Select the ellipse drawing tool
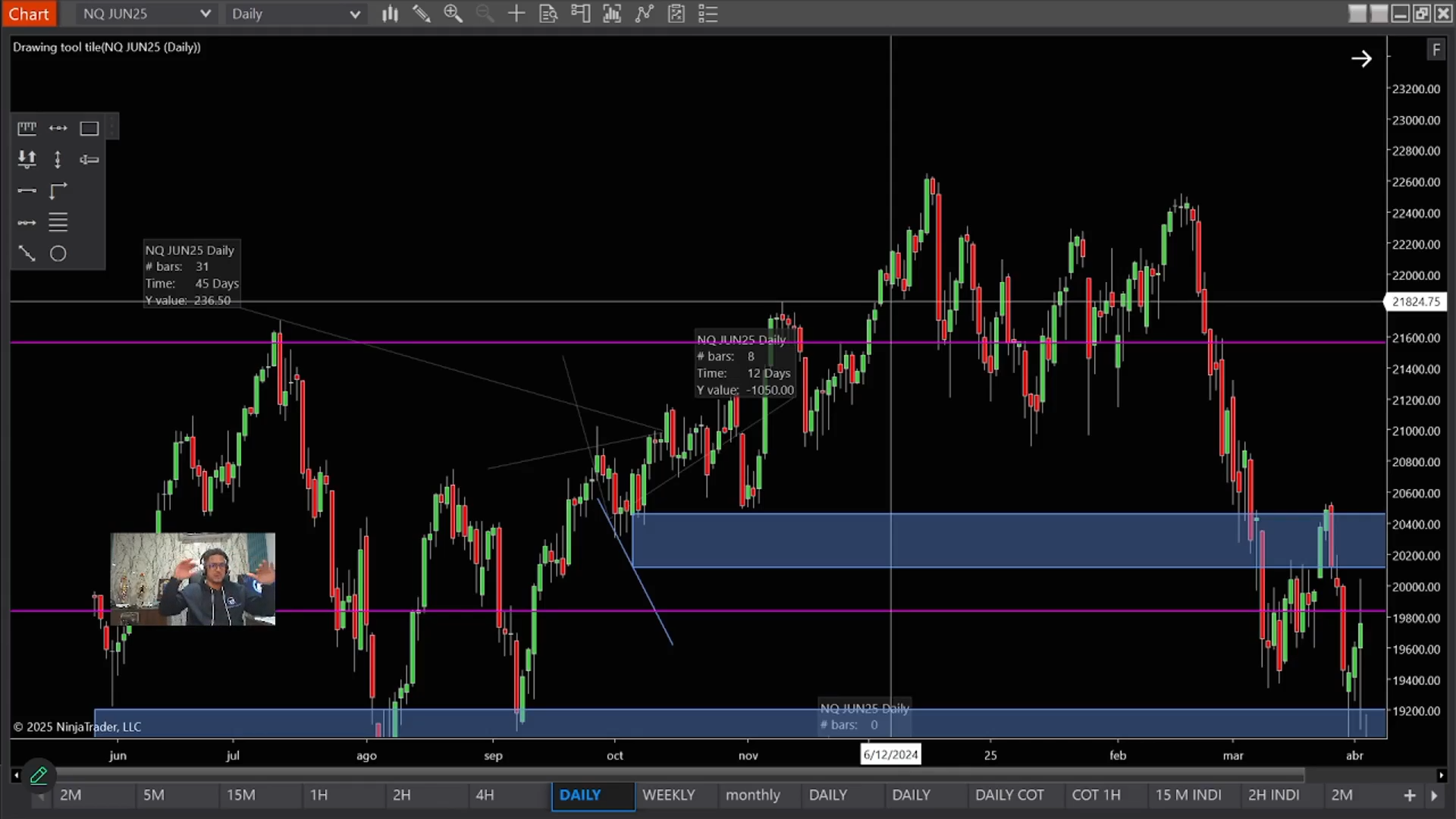This screenshot has height=819, width=1456. point(58,253)
